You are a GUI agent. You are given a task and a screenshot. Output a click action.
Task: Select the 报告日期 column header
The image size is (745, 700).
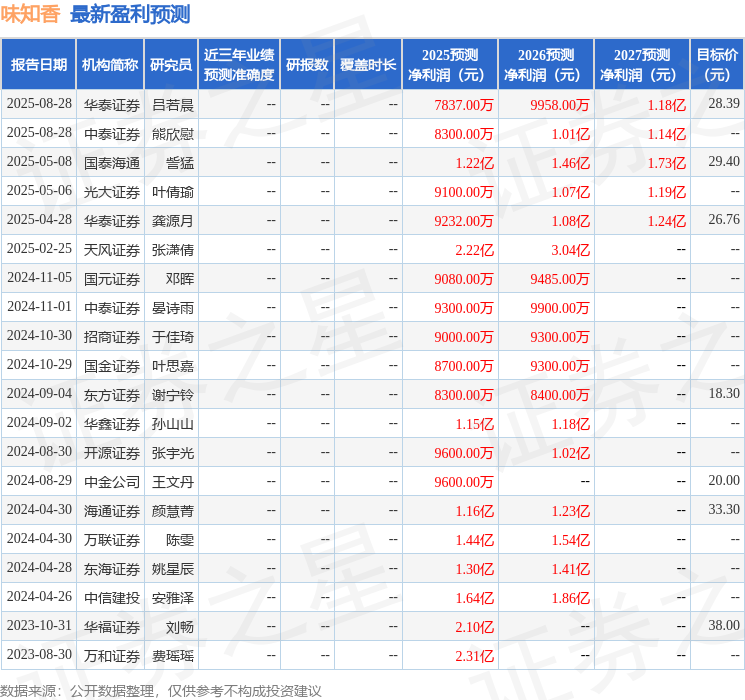38,65
